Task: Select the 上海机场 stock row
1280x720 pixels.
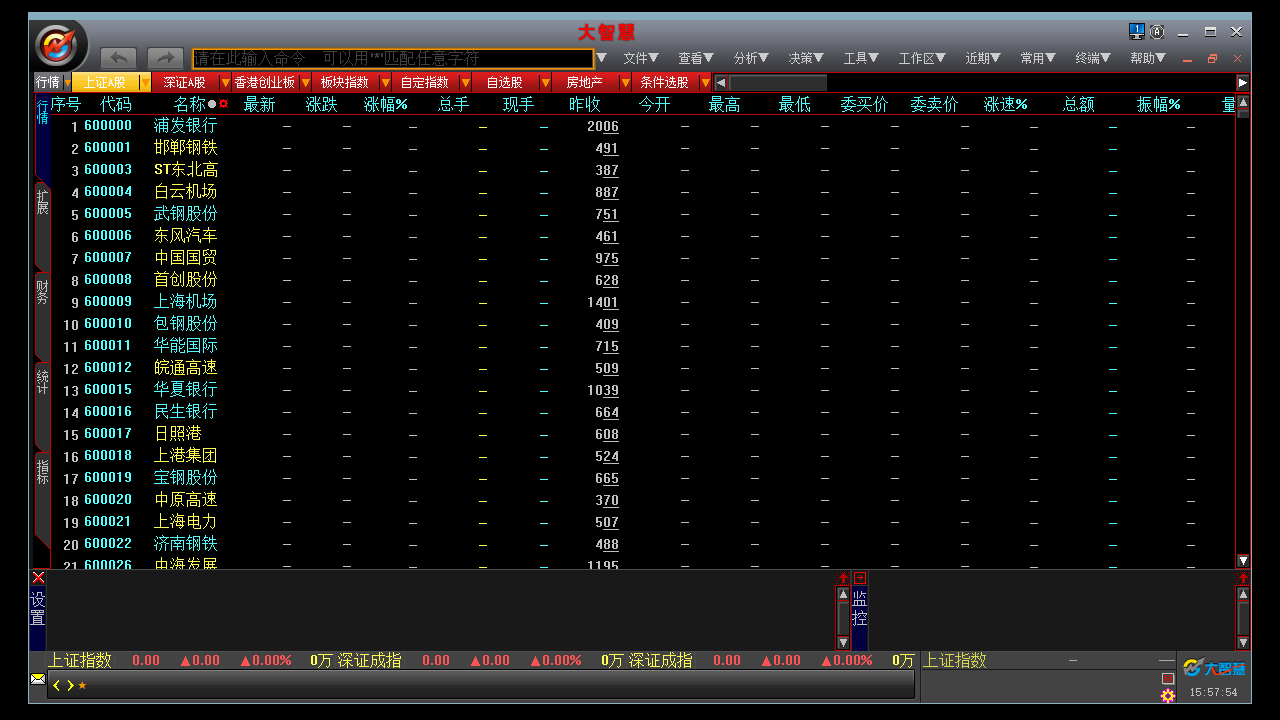Action: 643,302
